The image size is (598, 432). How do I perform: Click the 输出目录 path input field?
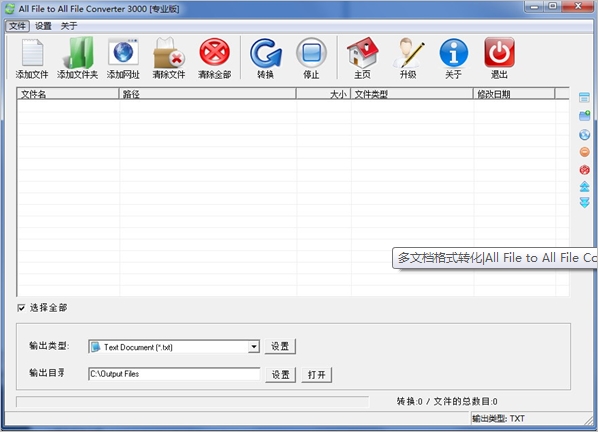[x=174, y=374]
